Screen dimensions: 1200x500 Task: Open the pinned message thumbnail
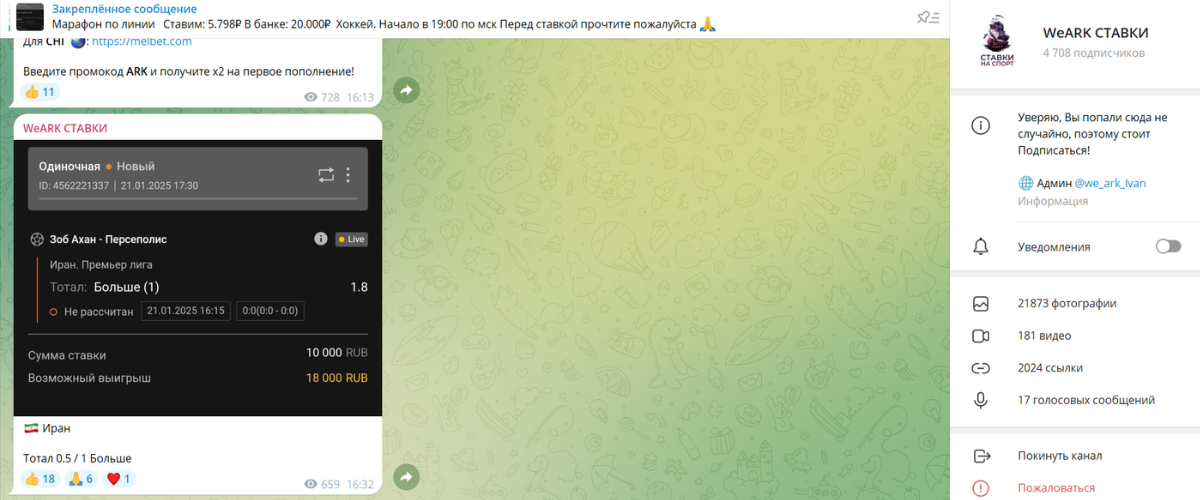[x=30, y=16]
